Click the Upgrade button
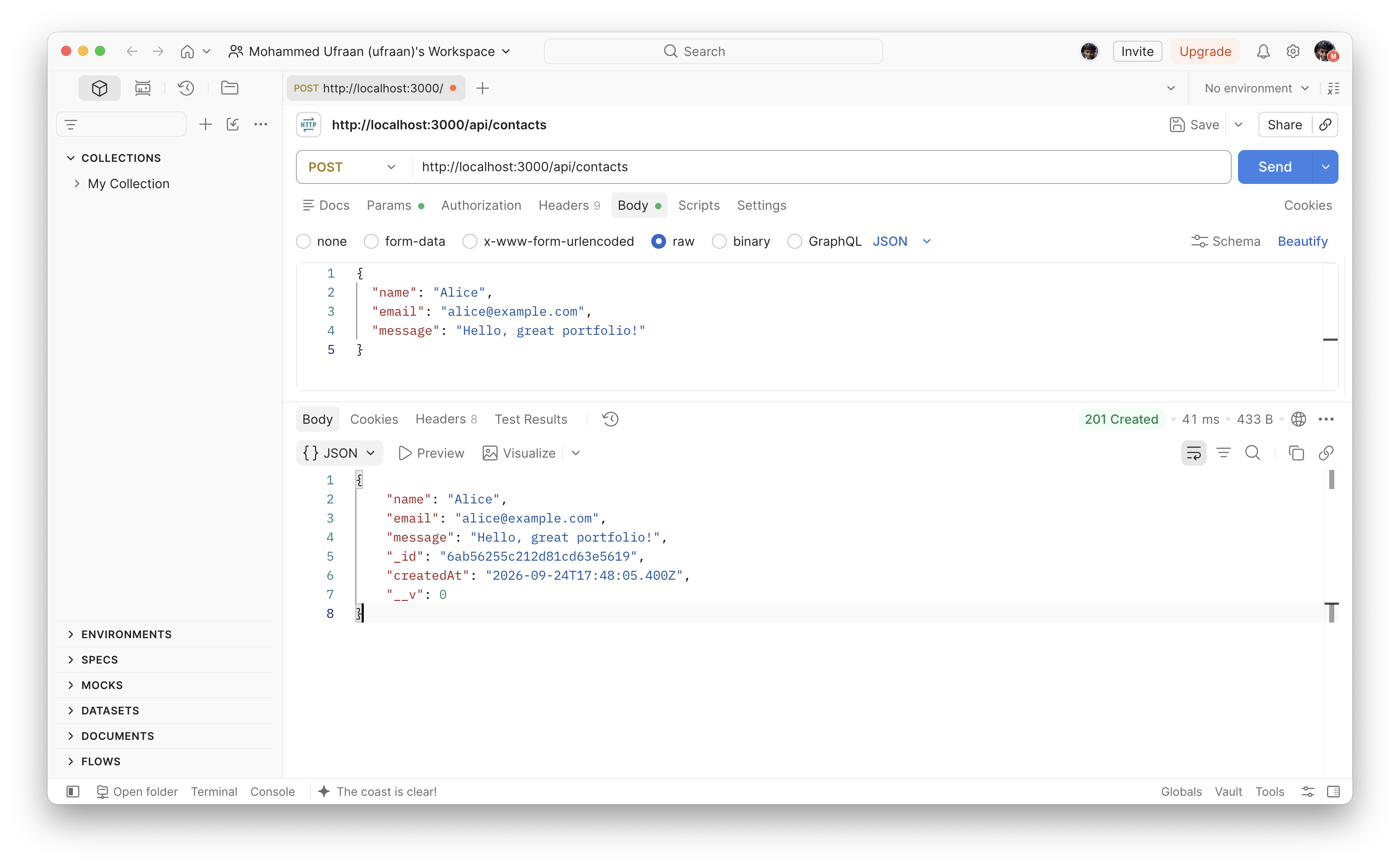 pos(1205,52)
